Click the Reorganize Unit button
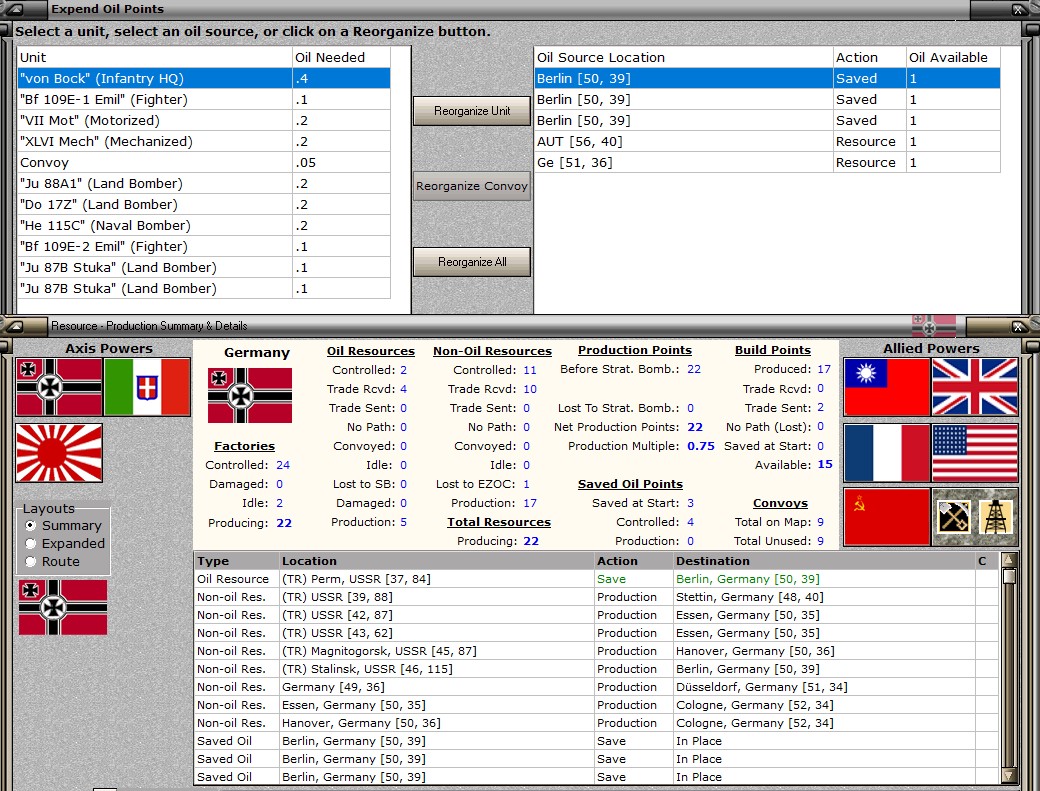Viewport: 1040px width, 791px height. click(x=472, y=111)
